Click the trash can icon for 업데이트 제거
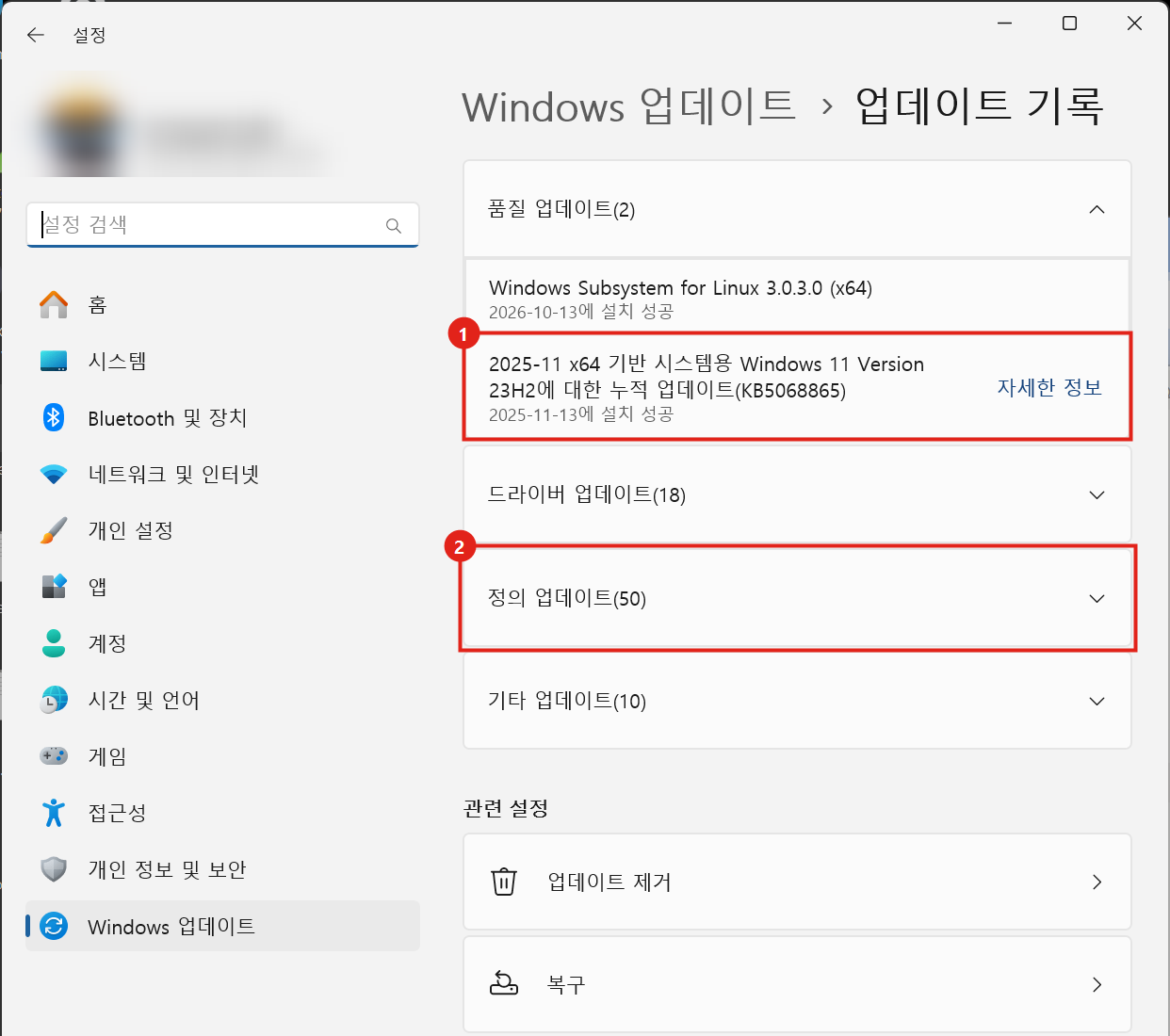This screenshot has width=1170, height=1036. pos(504,882)
